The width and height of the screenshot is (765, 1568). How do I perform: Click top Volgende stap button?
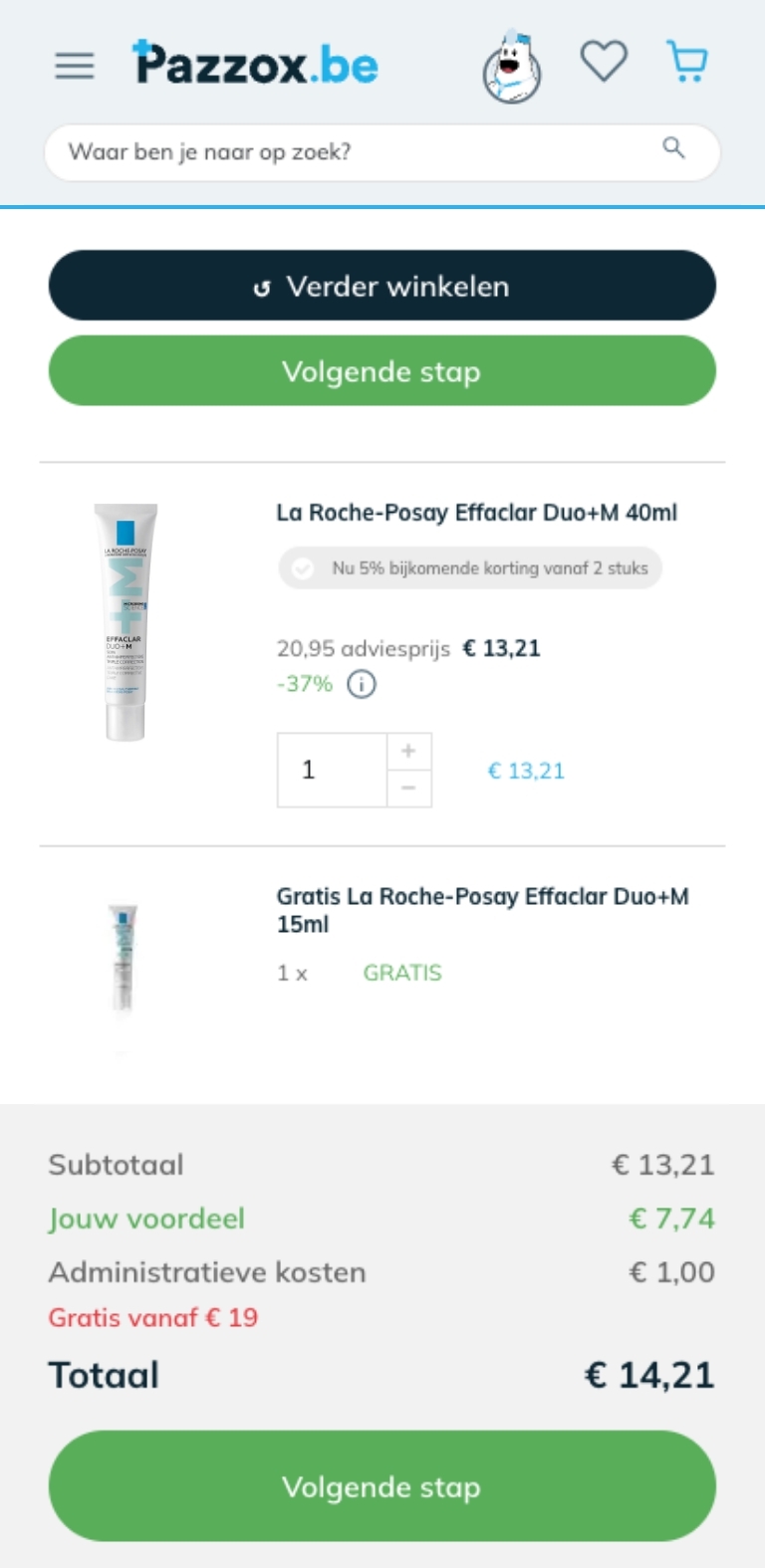point(382,371)
